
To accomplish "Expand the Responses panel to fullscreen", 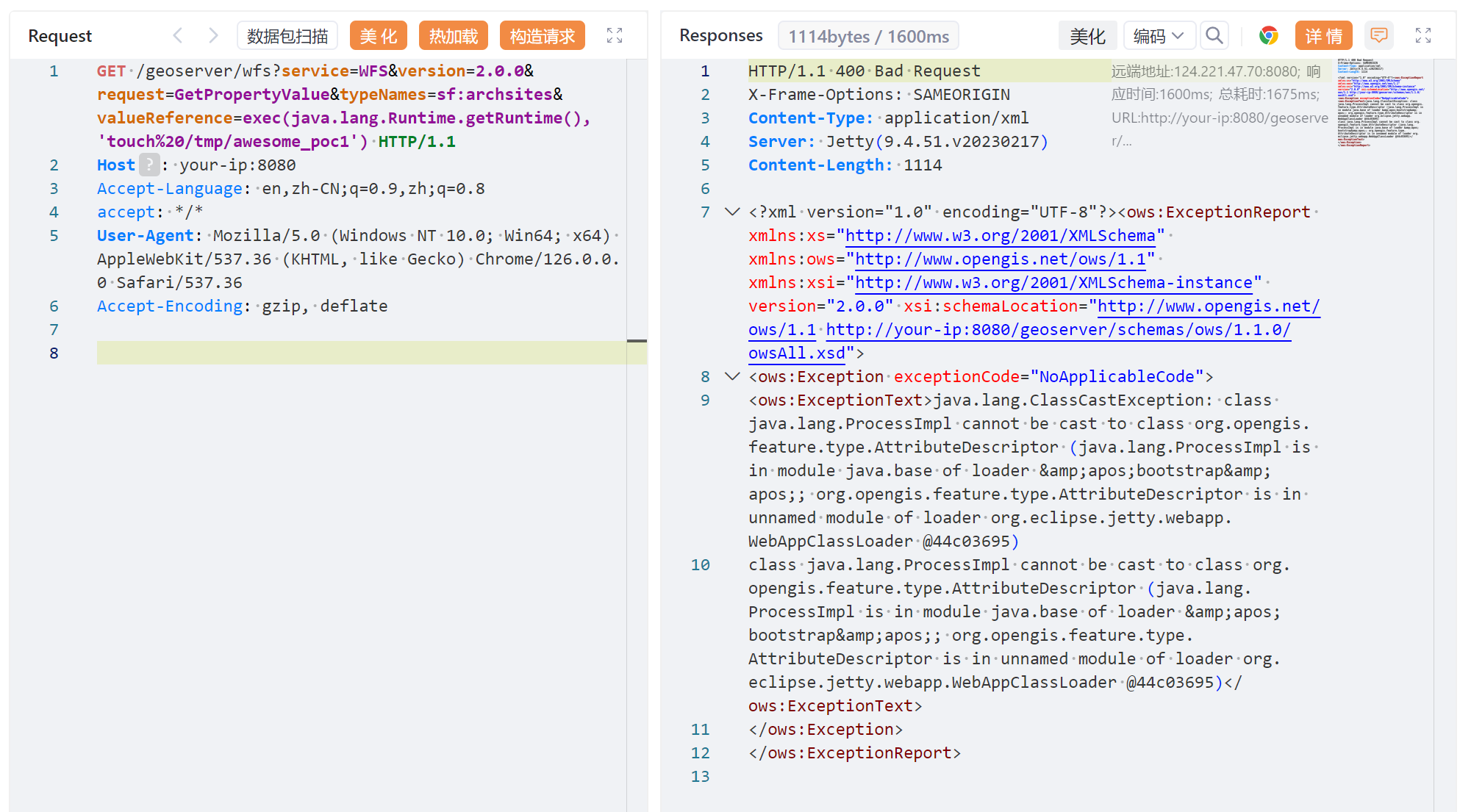I will coord(1423,35).
